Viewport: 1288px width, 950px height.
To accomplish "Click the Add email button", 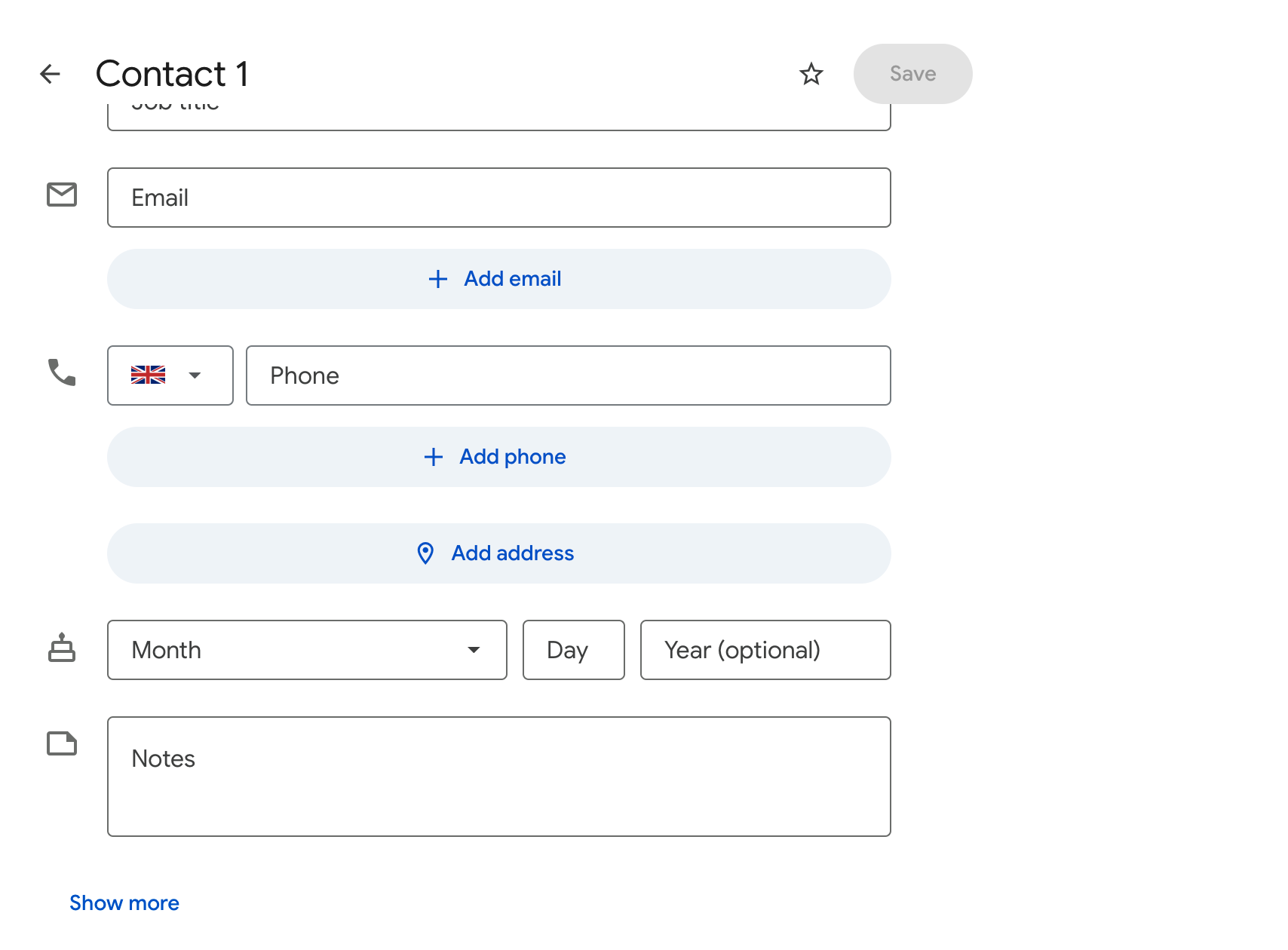I will coord(498,279).
